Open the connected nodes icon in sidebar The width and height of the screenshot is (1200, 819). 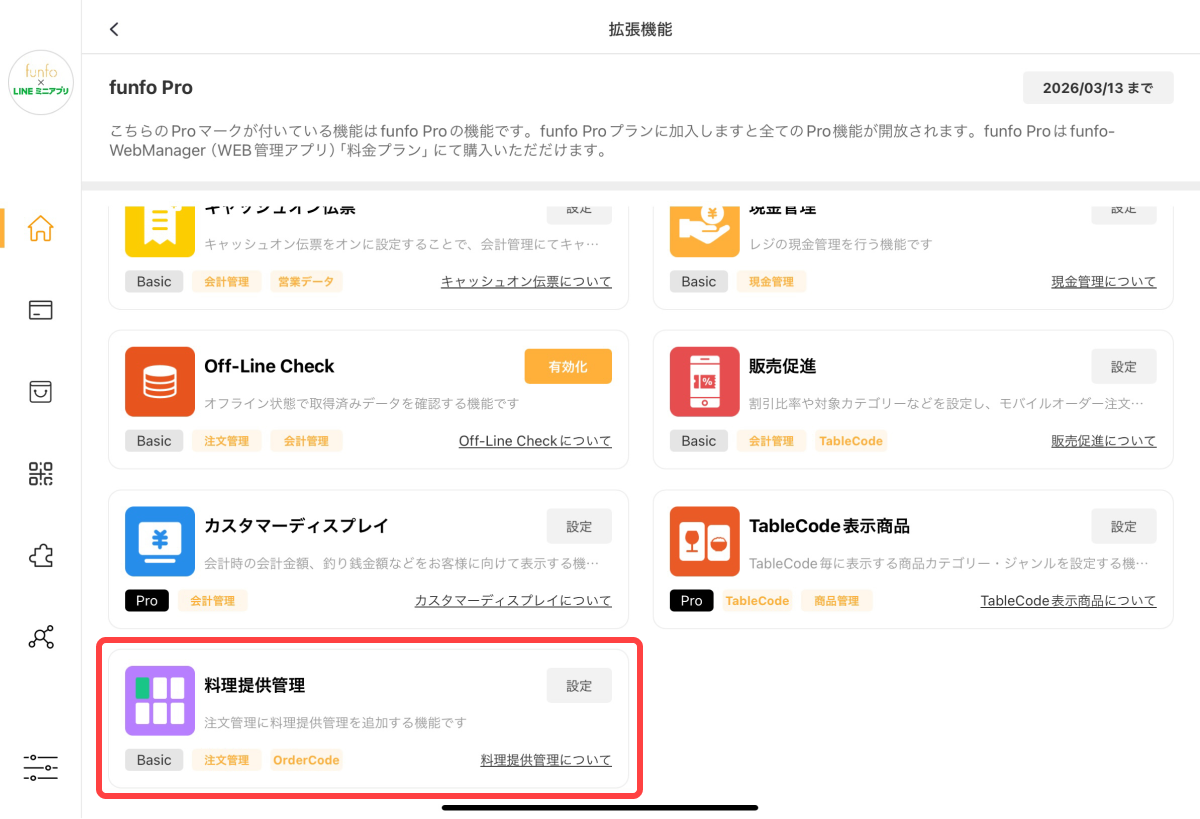pos(41,637)
